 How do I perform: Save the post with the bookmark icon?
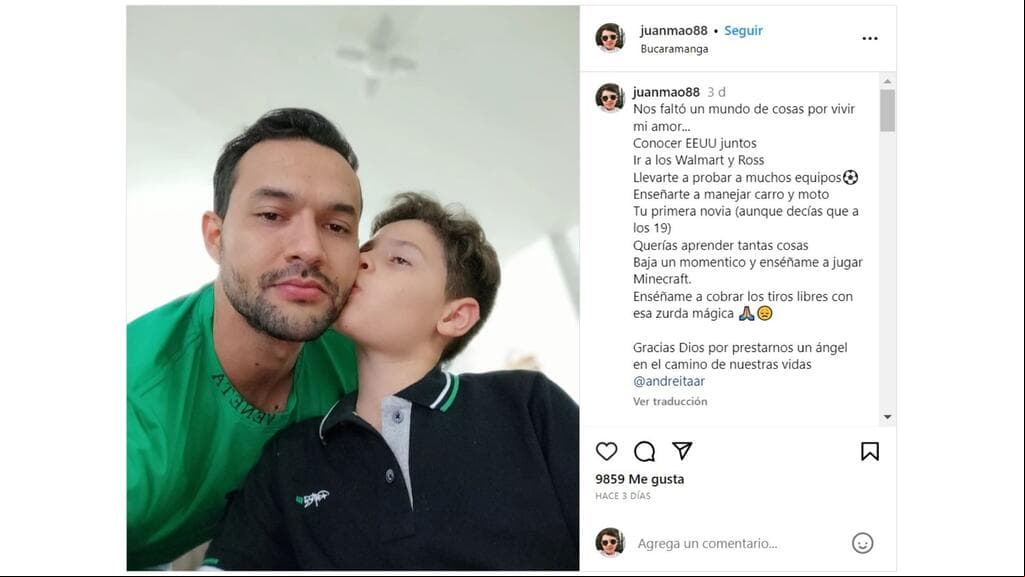pyautogui.click(x=869, y=451)
